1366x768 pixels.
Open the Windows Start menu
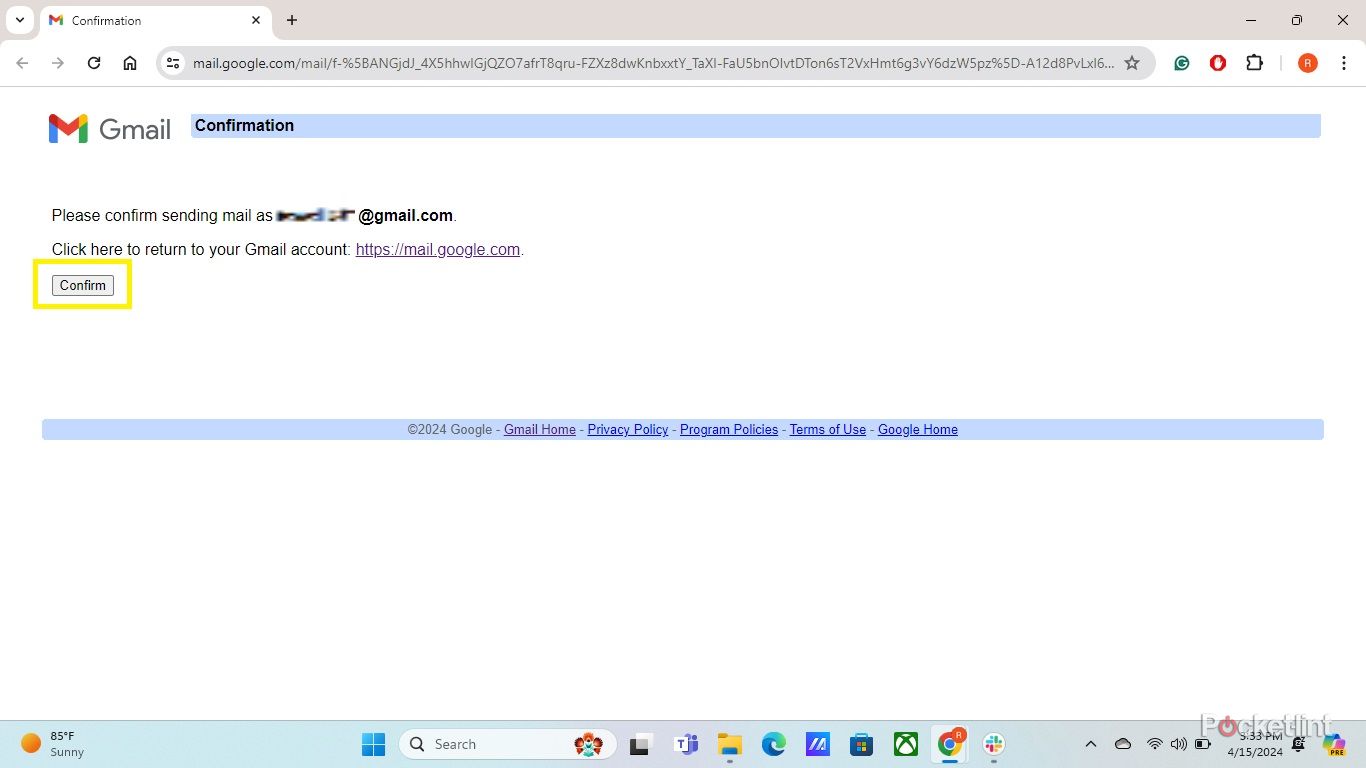(x=373, y=744)
